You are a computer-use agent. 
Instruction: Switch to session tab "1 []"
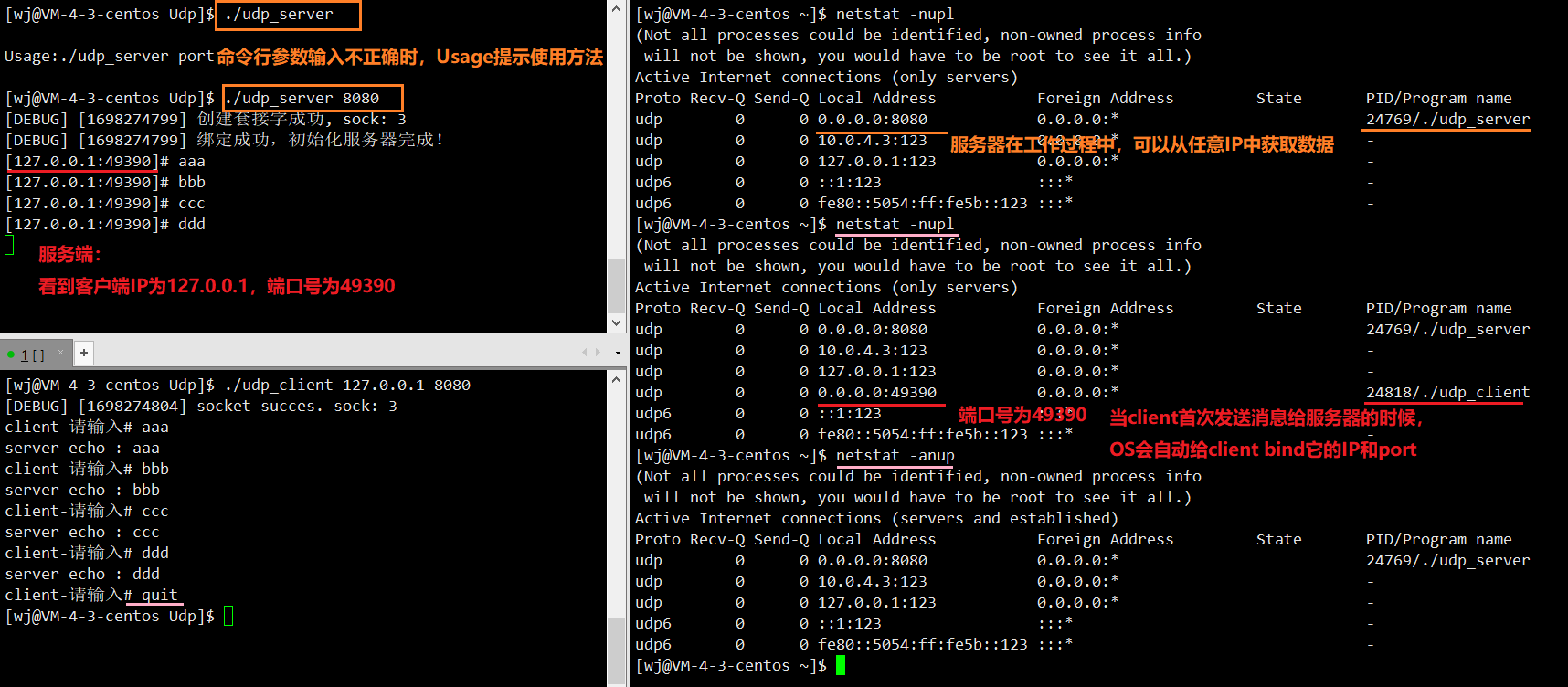click(x=33, y=354)
